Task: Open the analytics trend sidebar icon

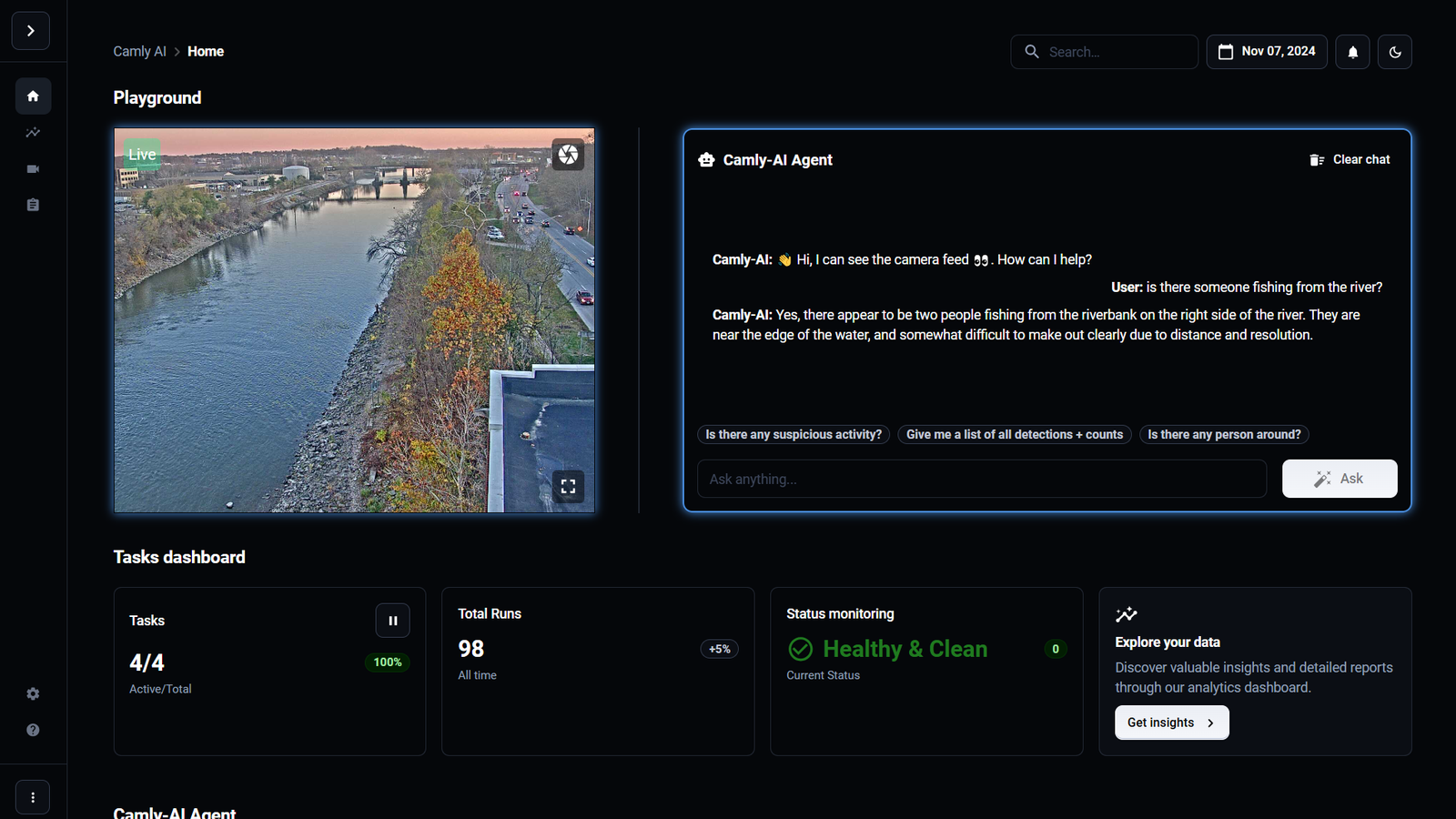Action: pyautogui.click(x=33, y=133)
